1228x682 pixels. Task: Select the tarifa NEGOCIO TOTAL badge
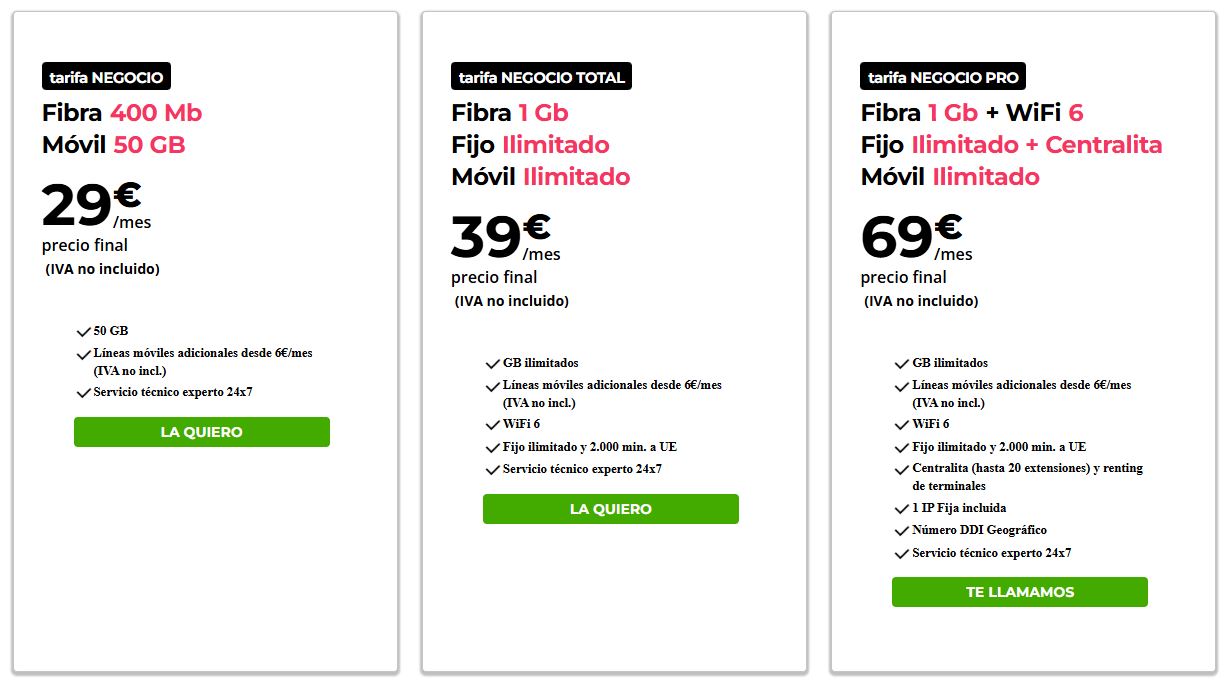pos(541,77)
